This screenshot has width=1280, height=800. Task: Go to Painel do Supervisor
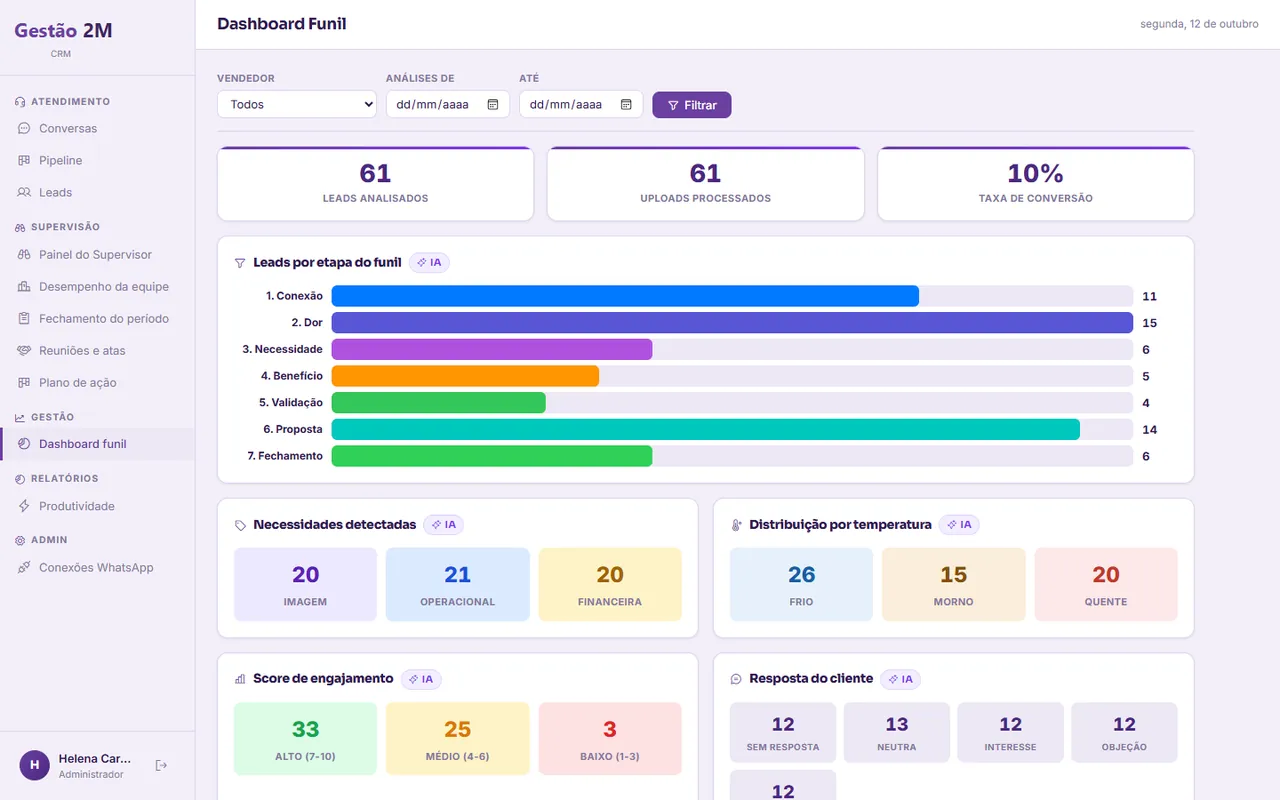97,254
